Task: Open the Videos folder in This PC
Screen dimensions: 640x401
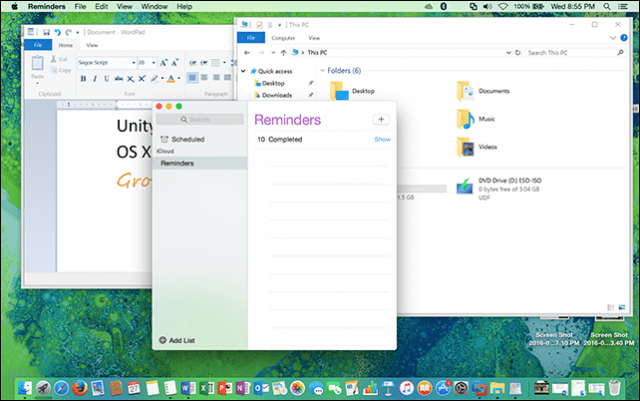Action: pyautogui.click(x=477, y=147)
